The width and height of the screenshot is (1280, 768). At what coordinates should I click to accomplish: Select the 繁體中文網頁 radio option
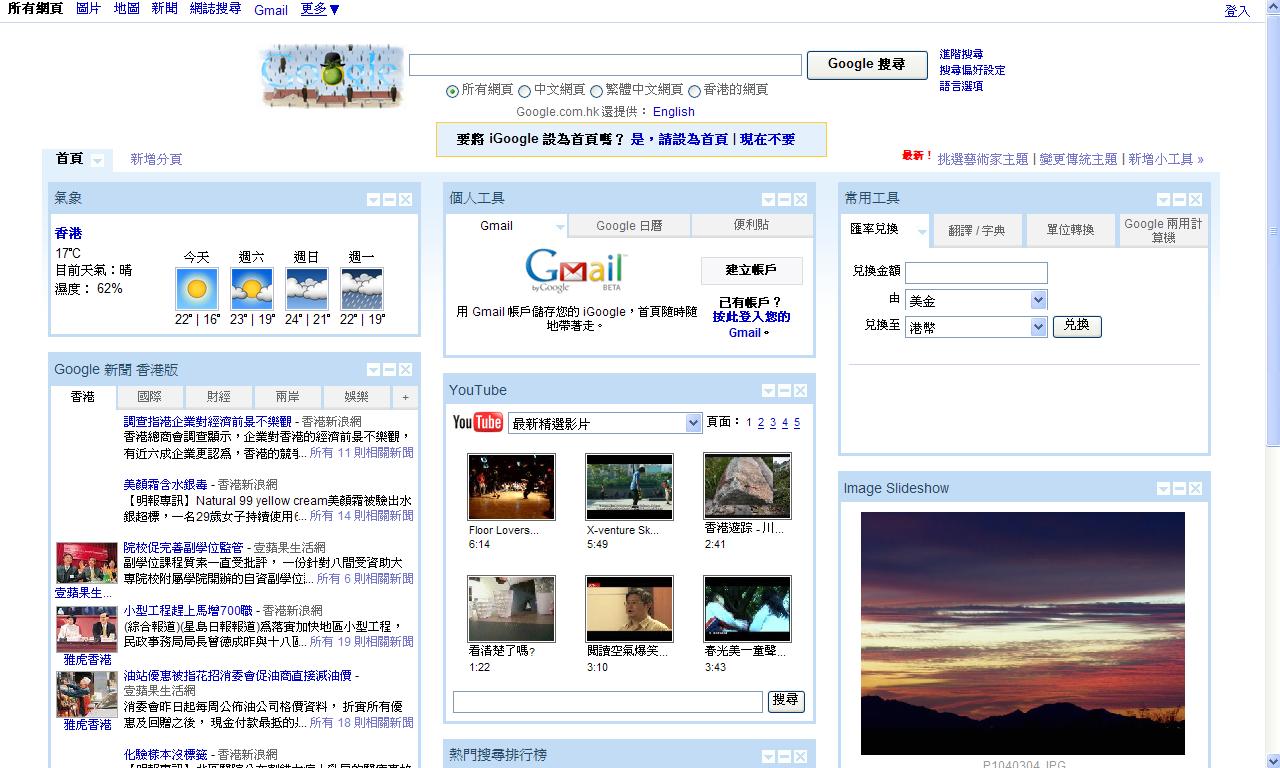pos(596,91)
